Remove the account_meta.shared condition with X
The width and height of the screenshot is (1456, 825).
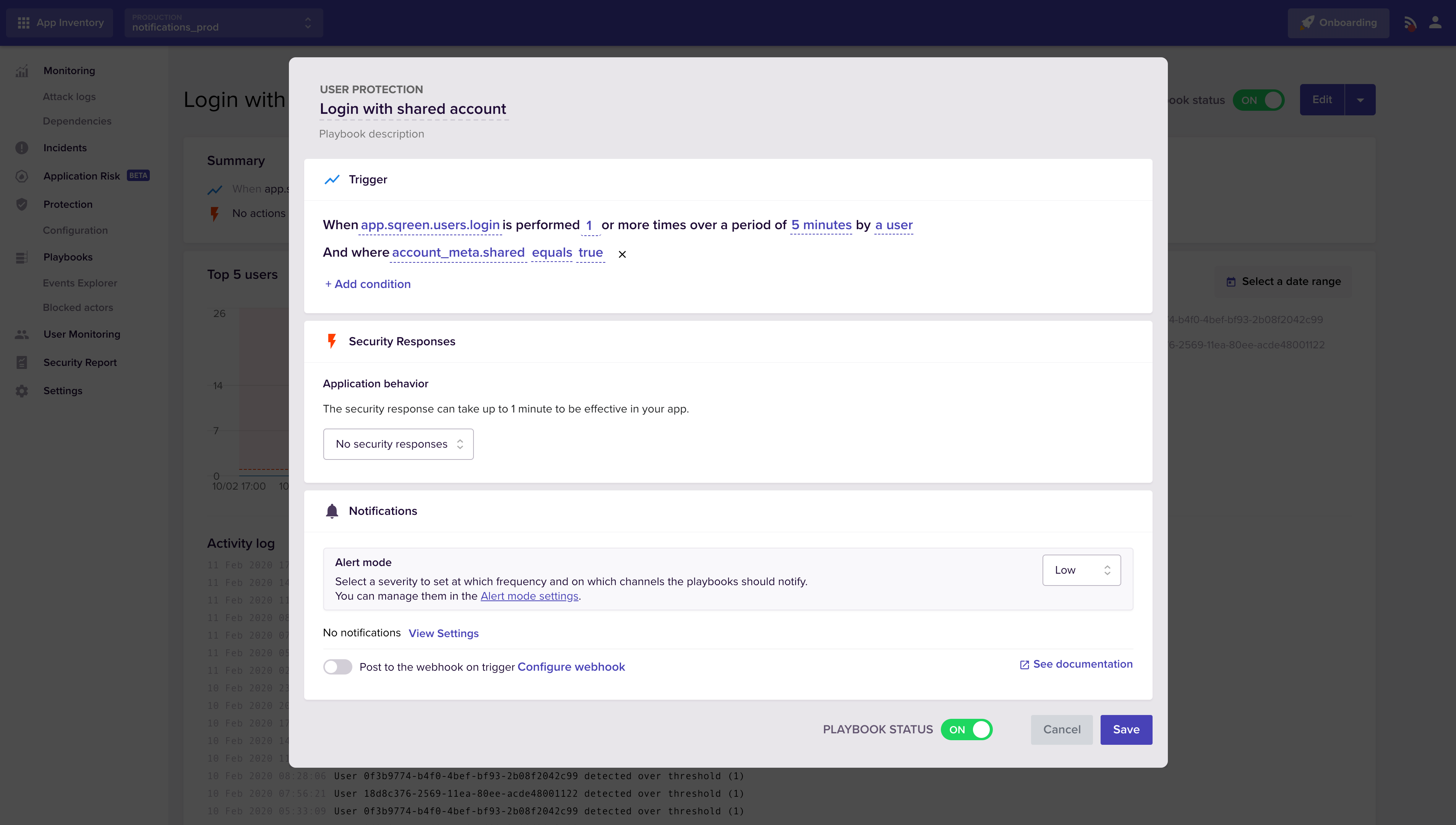pyautogui.click(x=622, y=254)
